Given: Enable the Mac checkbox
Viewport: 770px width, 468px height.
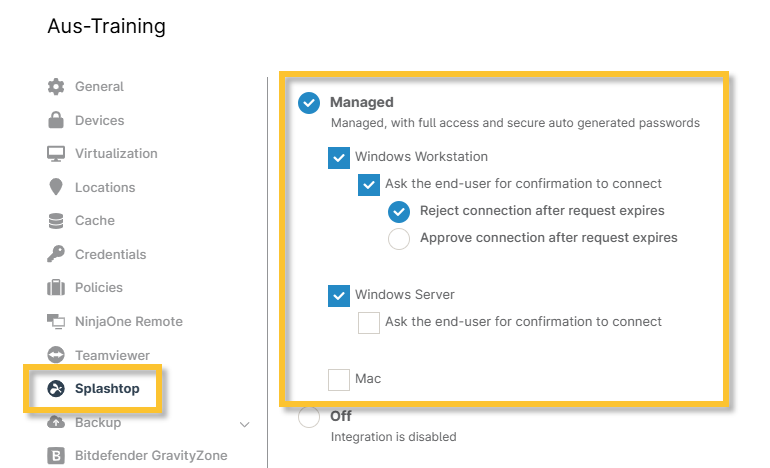Looking at the screenshot, I should (x=339, y=380).
